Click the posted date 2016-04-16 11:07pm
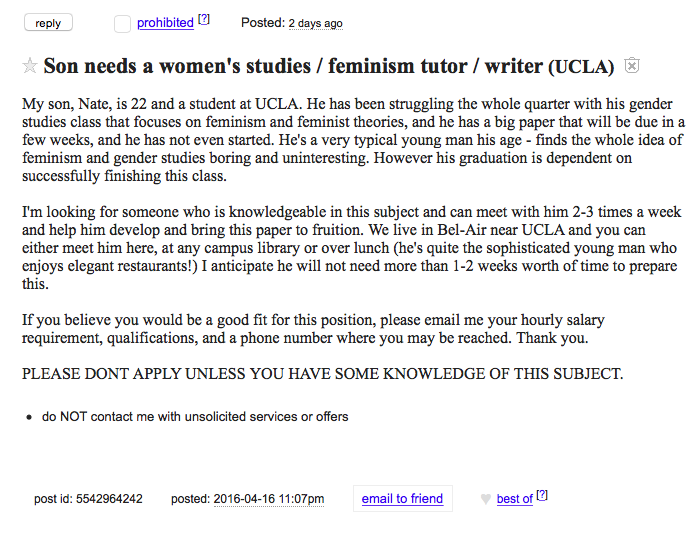698x537 pixels. pyautogui.click(x=269, y=499)
